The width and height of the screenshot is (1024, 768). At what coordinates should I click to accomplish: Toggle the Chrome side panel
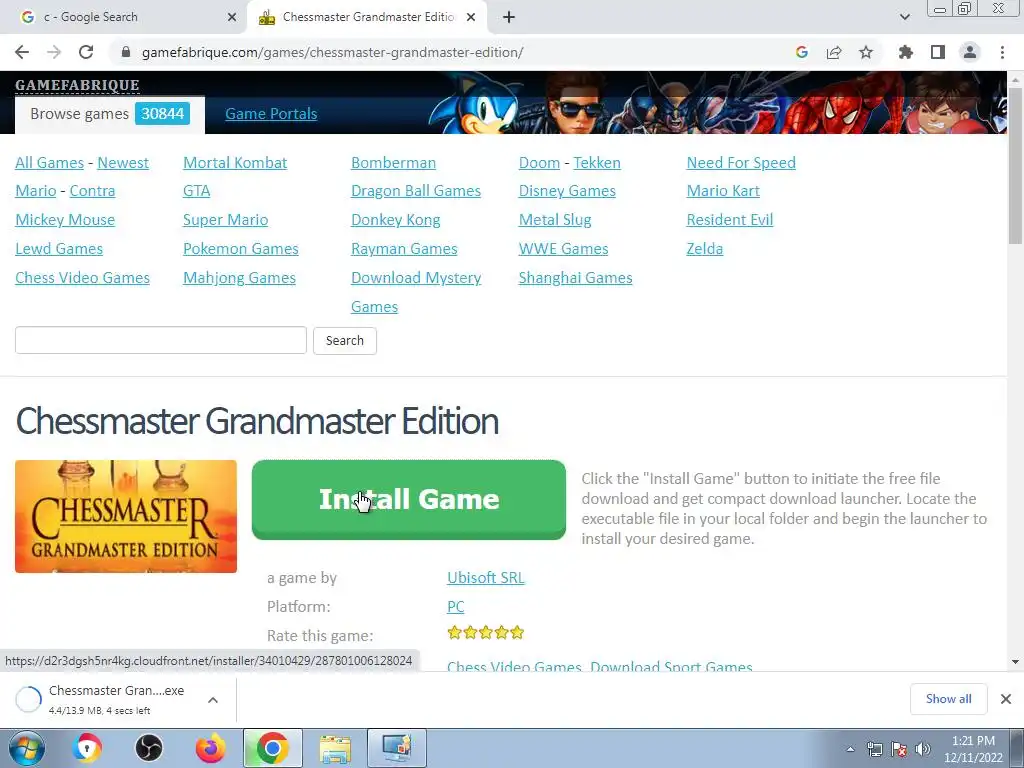tap(938, 52)
